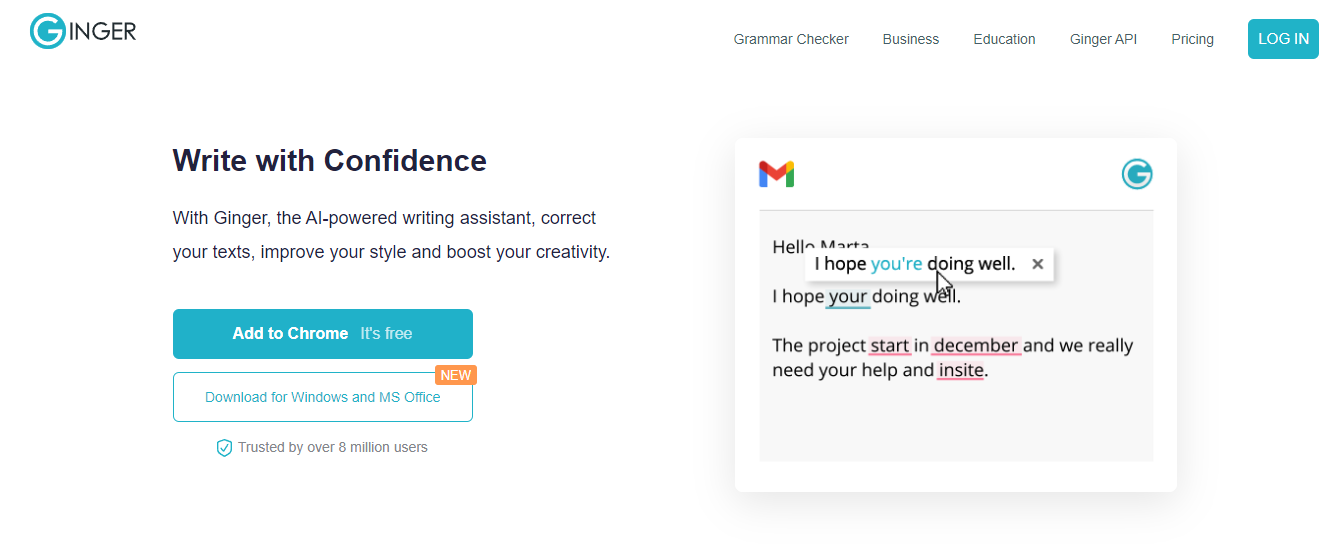Click the Ginger G icon in the demo card
Screen dimensions: 1337x546
[x=1137, y=174]
